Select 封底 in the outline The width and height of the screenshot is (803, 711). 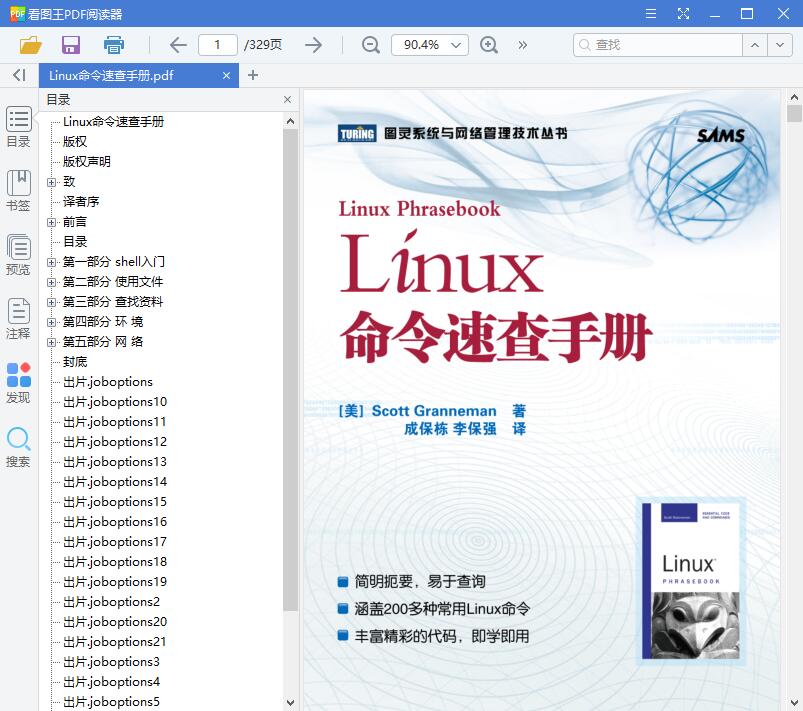pyautogui.click(x=75, y=362)
